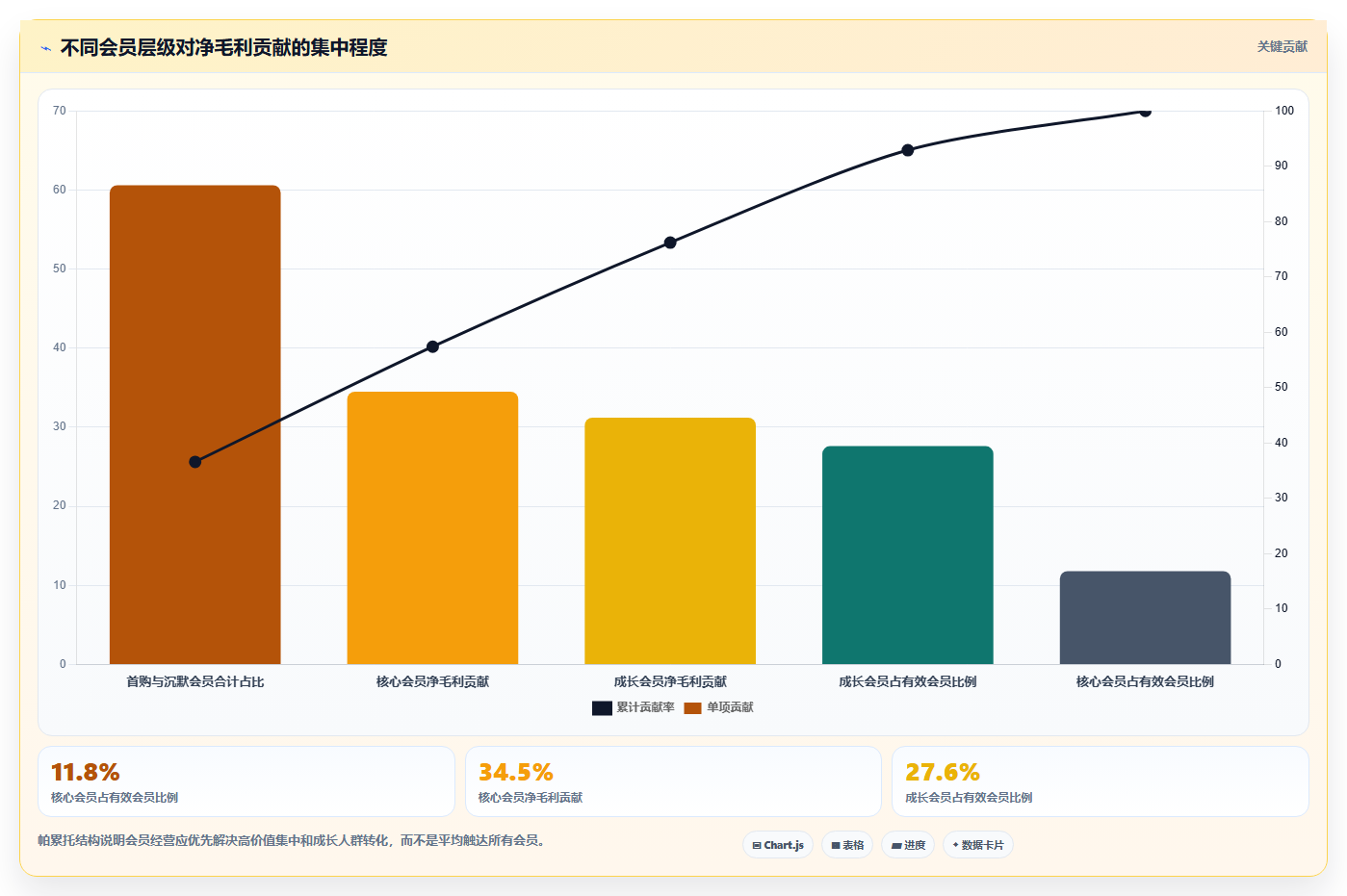Image resolution: width=1347 pixels, height=896 pixels.
Task: Click the orange 核心会员净毛利贡献 bar
Action: click(x=432, y=527)
